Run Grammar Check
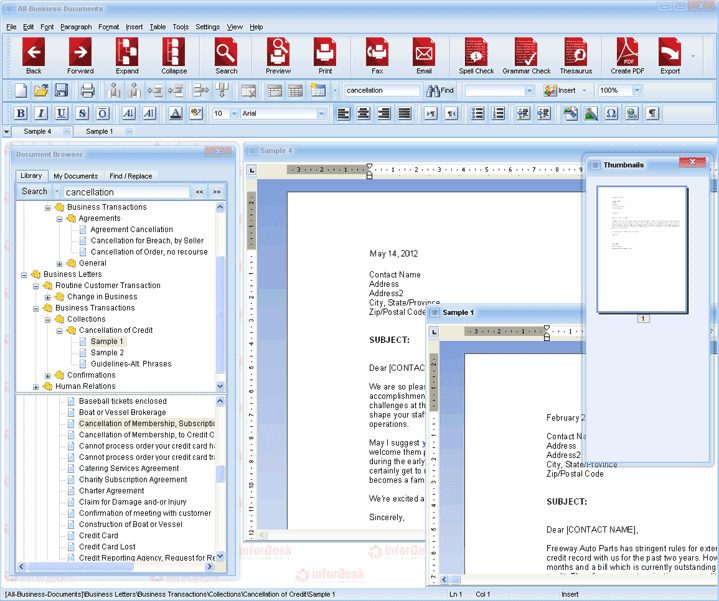The image size is (719, 601). pos(526,53)
